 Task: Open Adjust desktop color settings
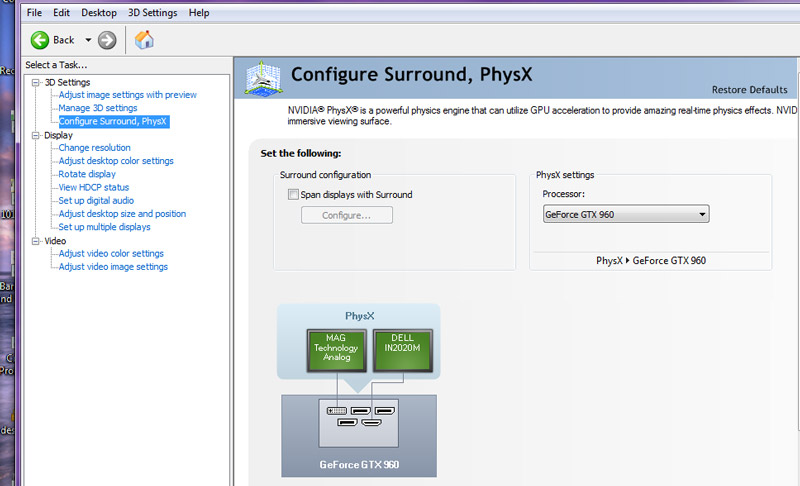click(116, 161)
